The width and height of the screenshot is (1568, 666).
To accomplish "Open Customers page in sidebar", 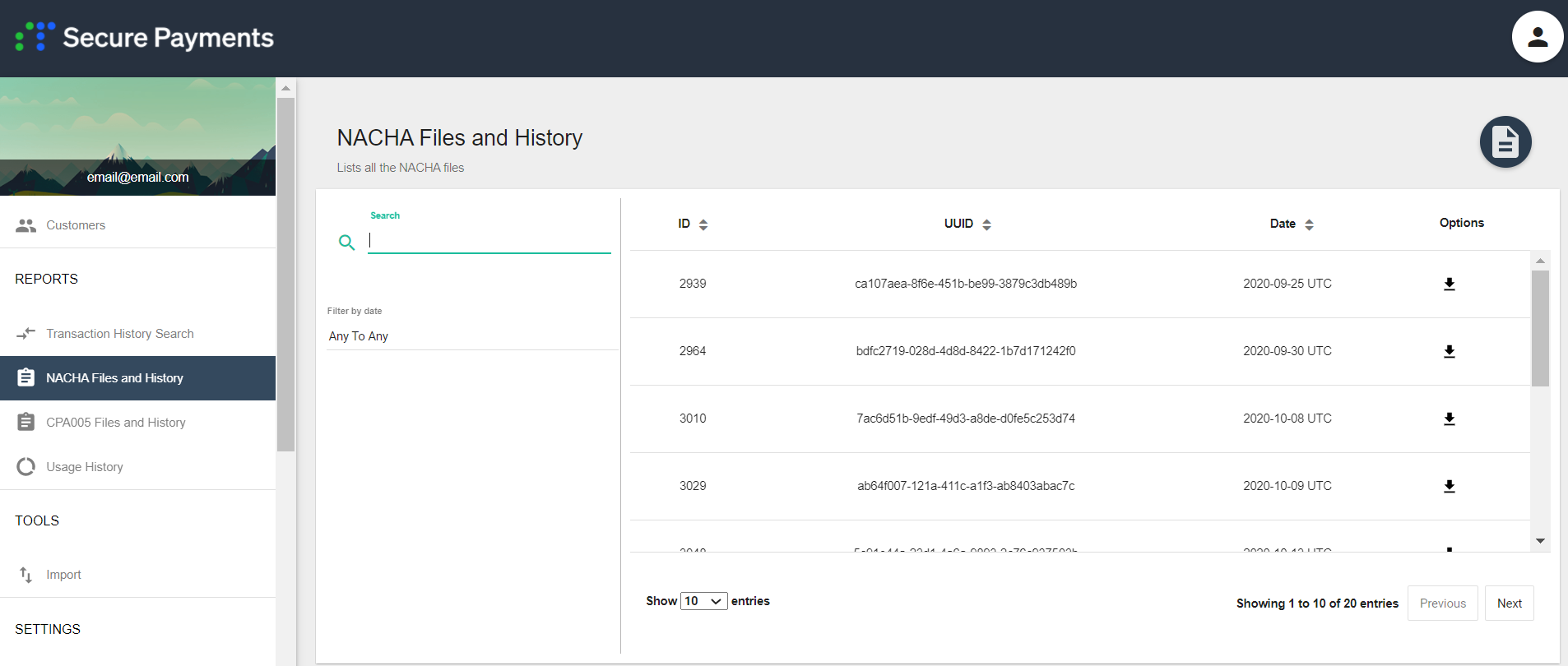I will (x=137, y=225).
